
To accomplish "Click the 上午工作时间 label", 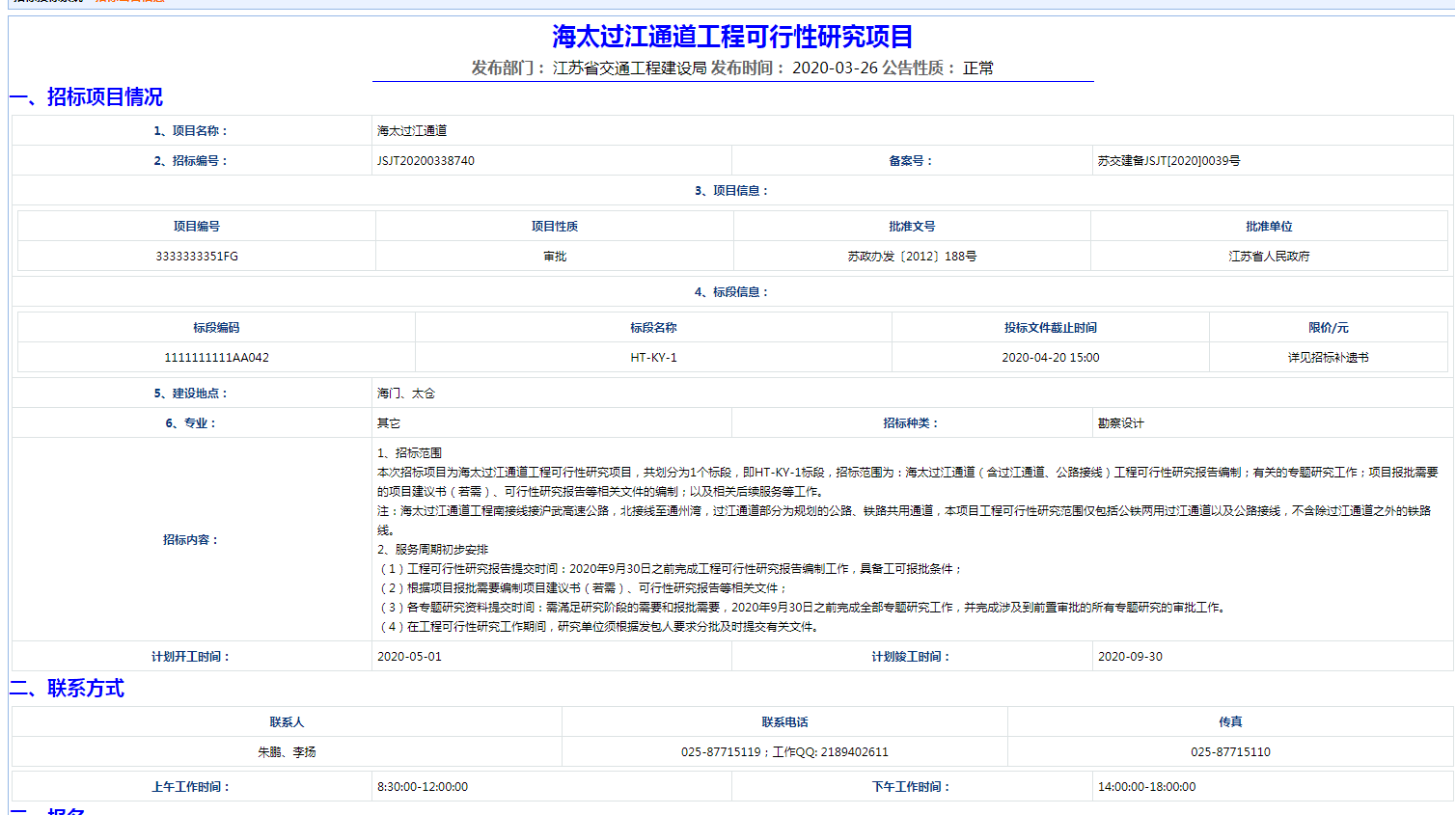I will pyautogui.click(x=190, y=787).
